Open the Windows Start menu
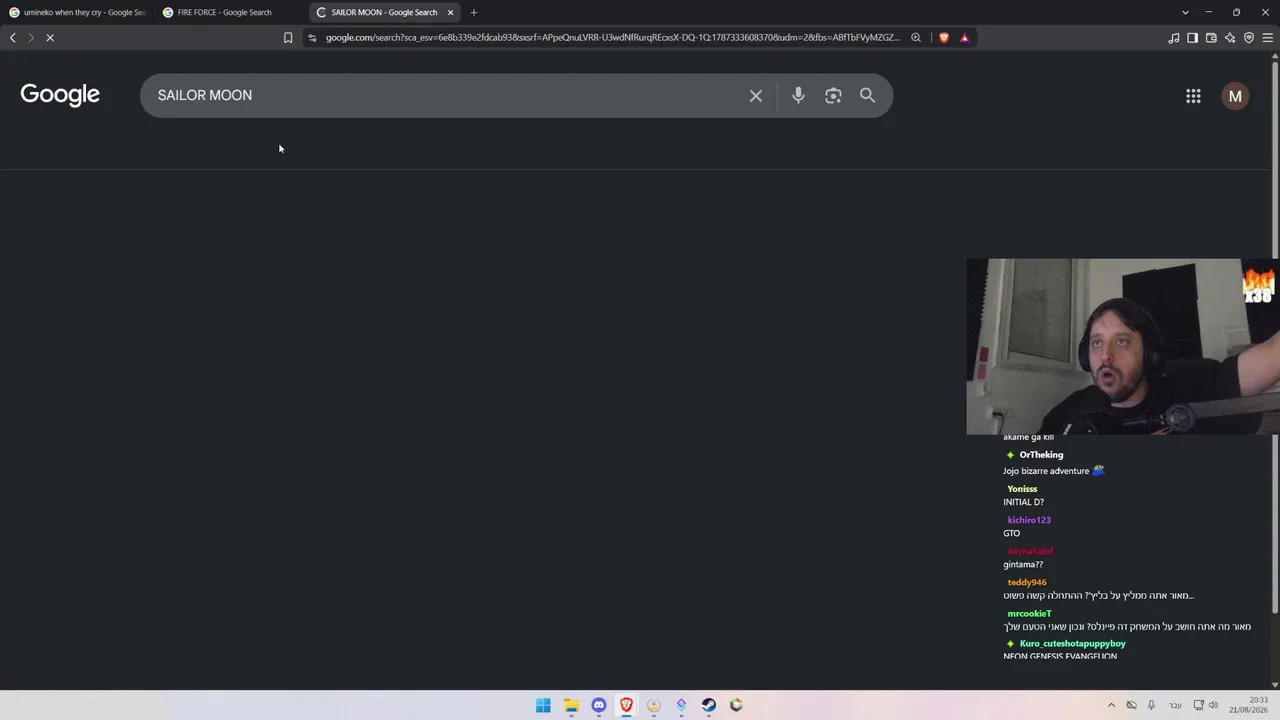The width and height of the screenshot is (1280, 720). click(543, 705)
